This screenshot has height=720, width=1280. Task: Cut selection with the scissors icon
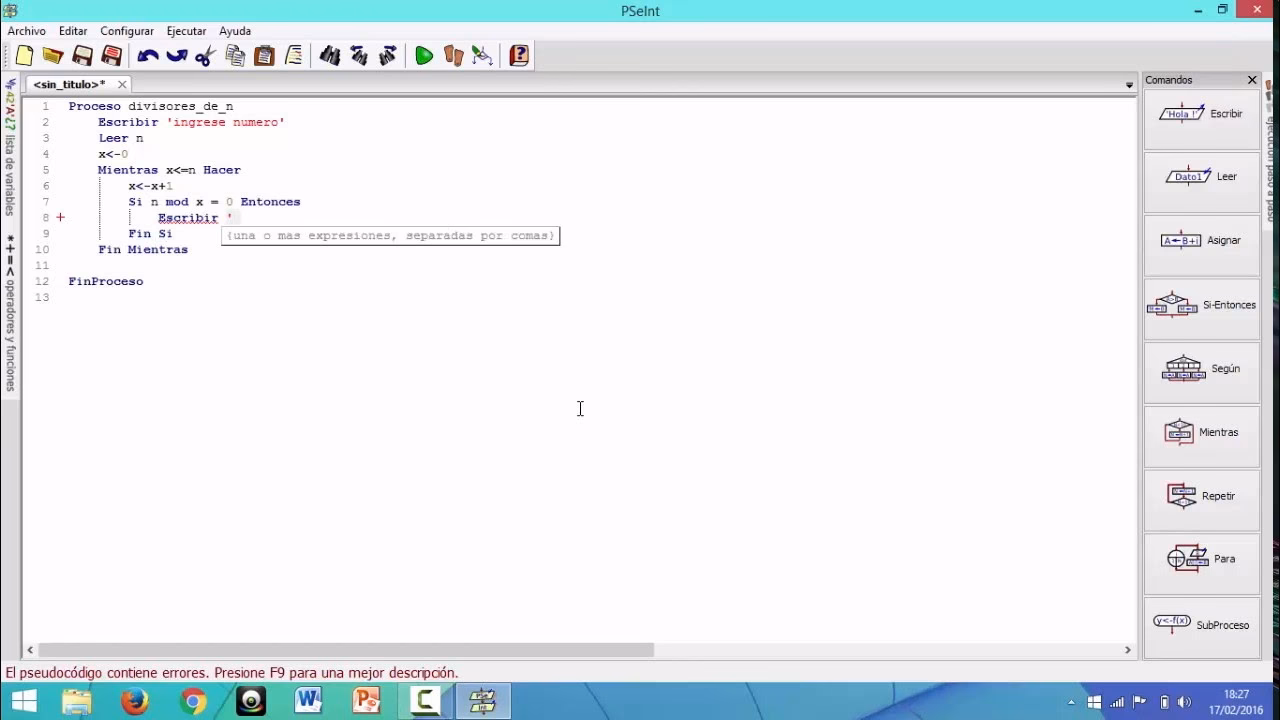205,56
